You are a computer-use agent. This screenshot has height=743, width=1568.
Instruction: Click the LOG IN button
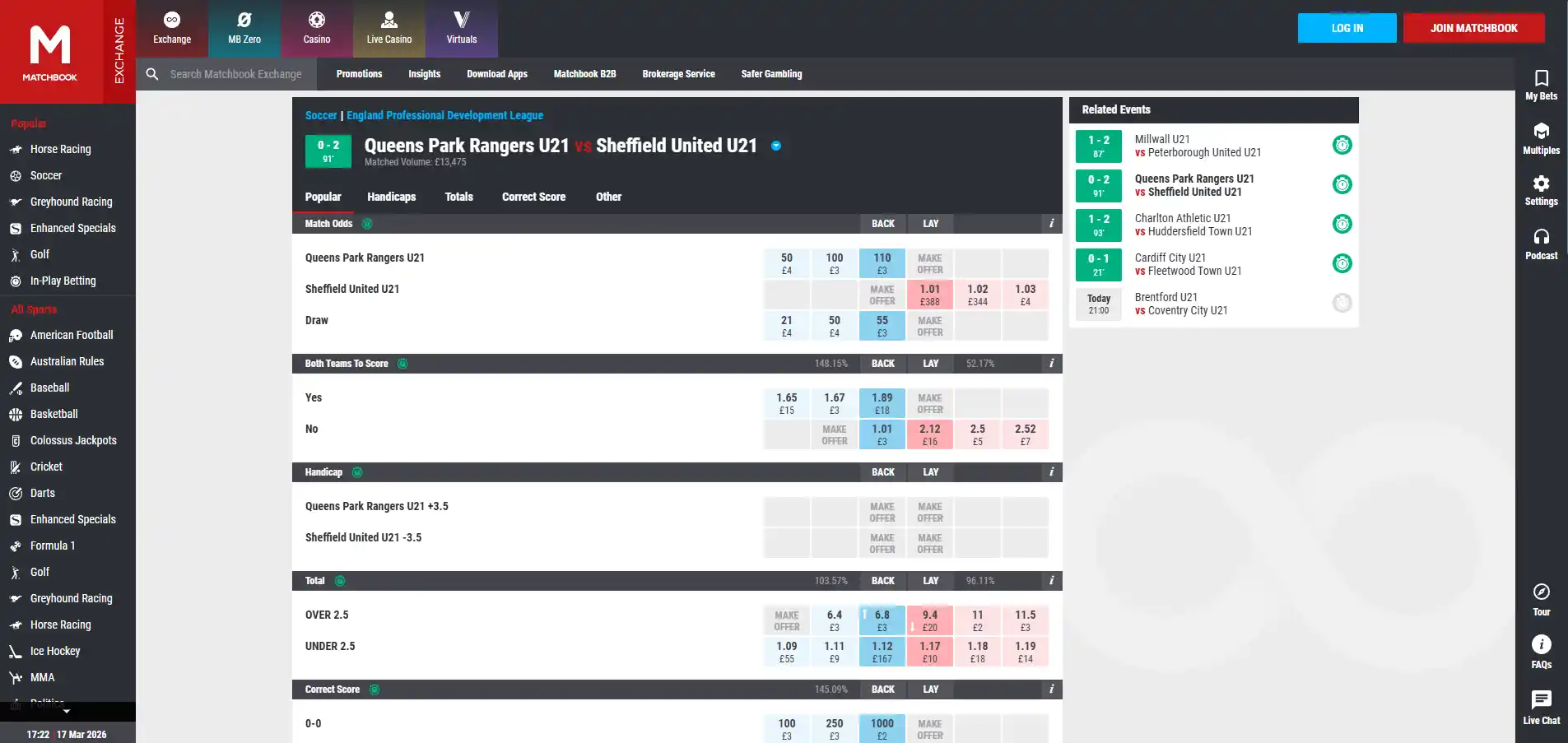click(x=1347, y=28)
